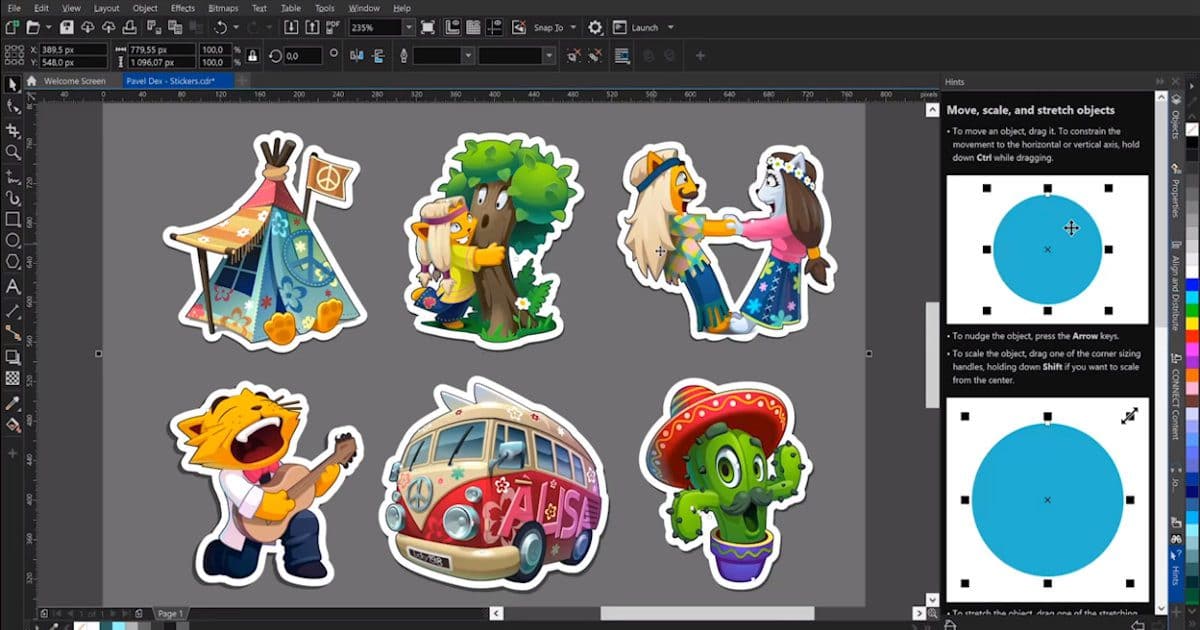Click the rotation angle input field
The height and width of the screenshot is (630, 1200).
303,56
